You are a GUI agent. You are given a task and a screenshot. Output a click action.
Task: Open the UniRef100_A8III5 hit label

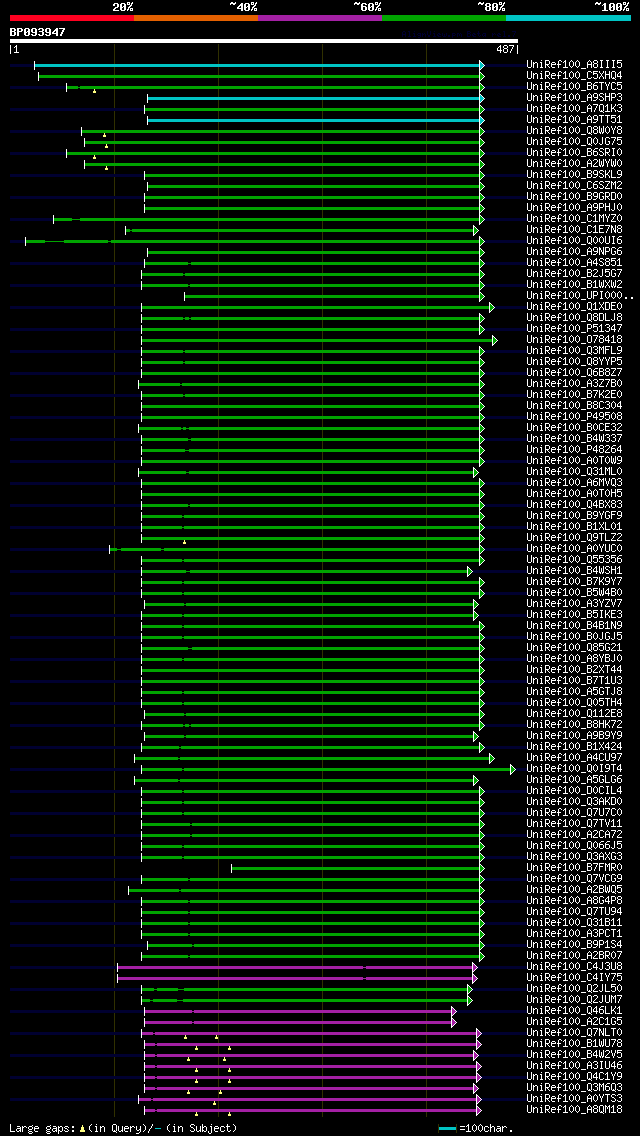tap(574, 64)
